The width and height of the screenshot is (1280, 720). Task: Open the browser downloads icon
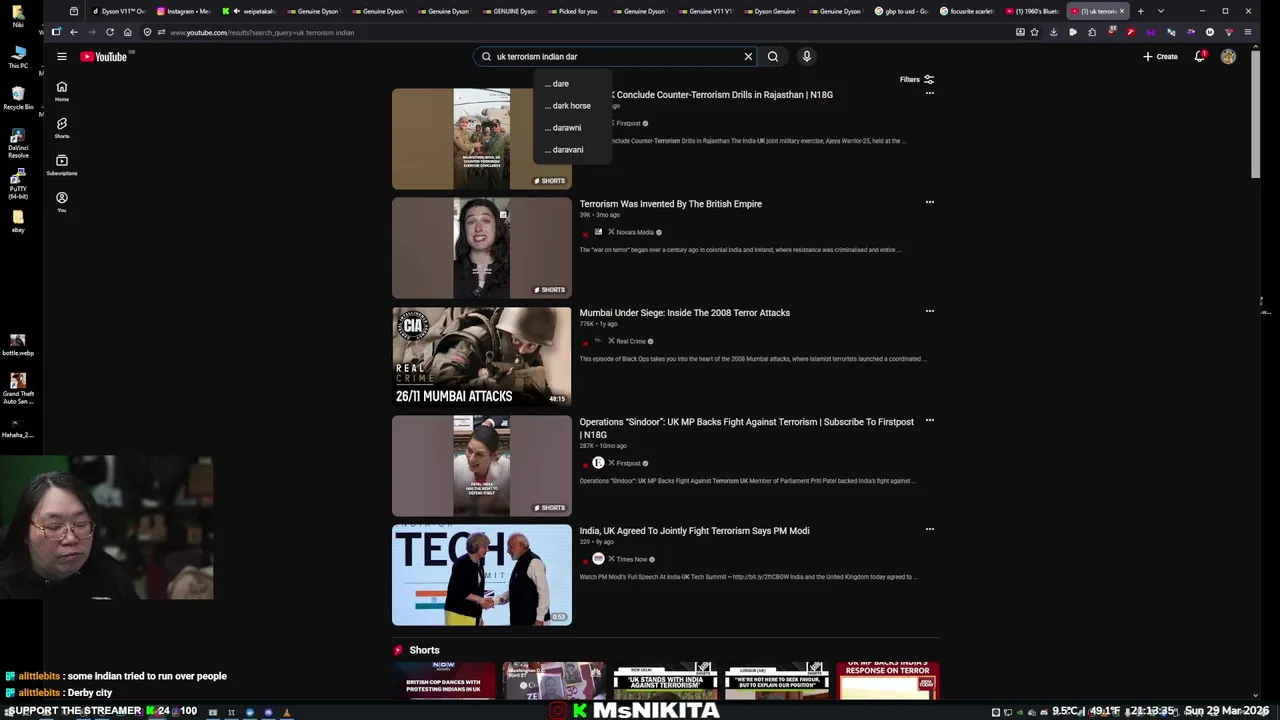1053,32
